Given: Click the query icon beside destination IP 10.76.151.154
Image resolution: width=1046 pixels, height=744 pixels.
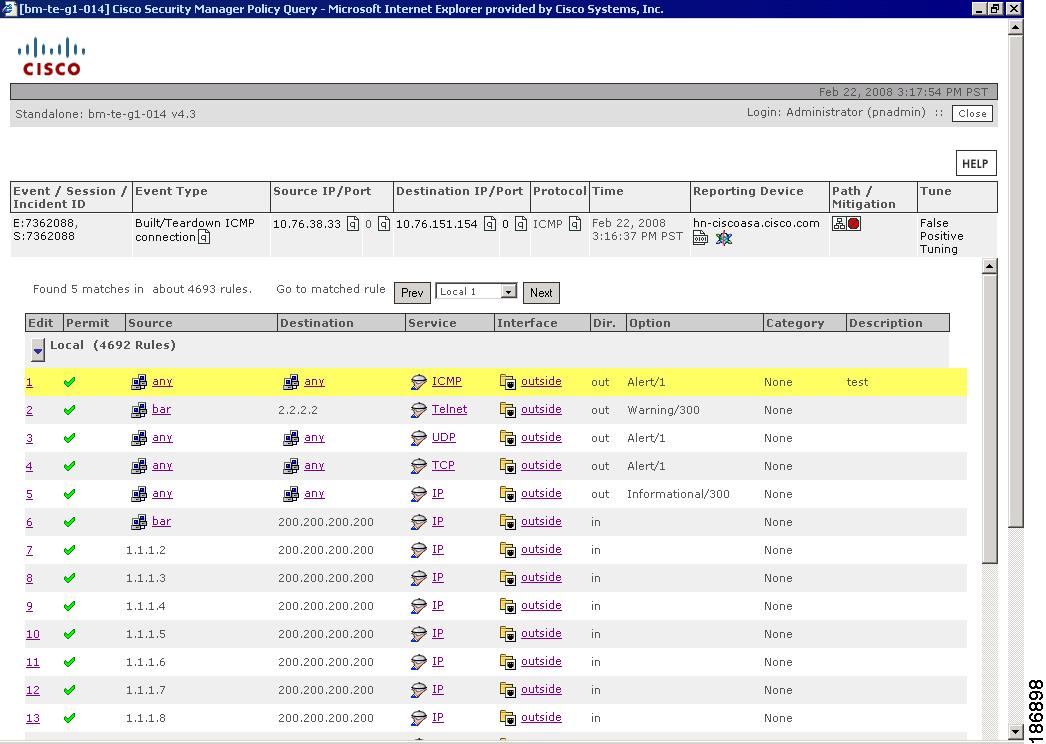Looking at the screenshot, I should 490,224.
